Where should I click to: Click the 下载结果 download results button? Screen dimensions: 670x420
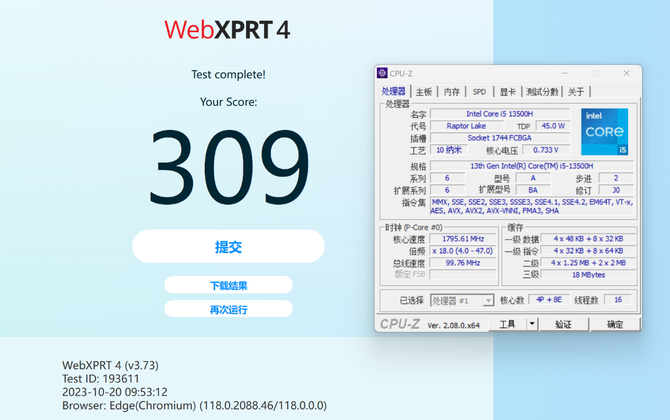229,285
